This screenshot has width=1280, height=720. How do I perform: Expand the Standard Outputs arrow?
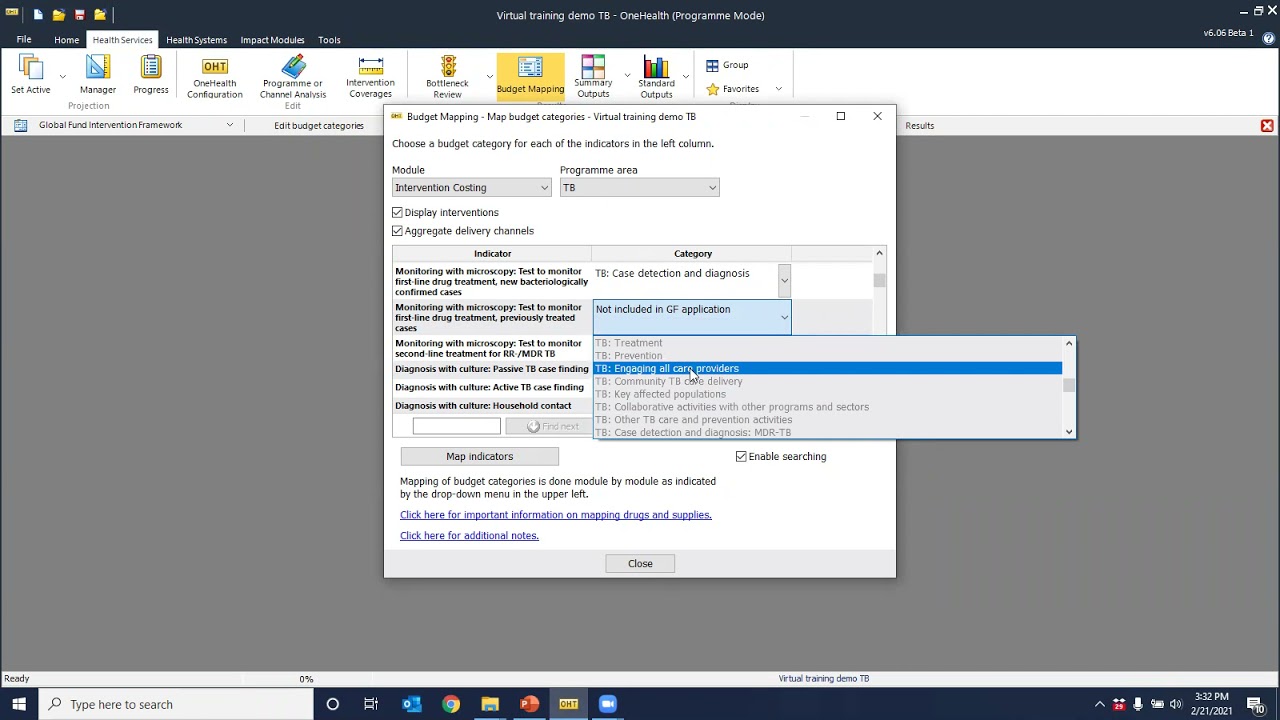[685, 77]
